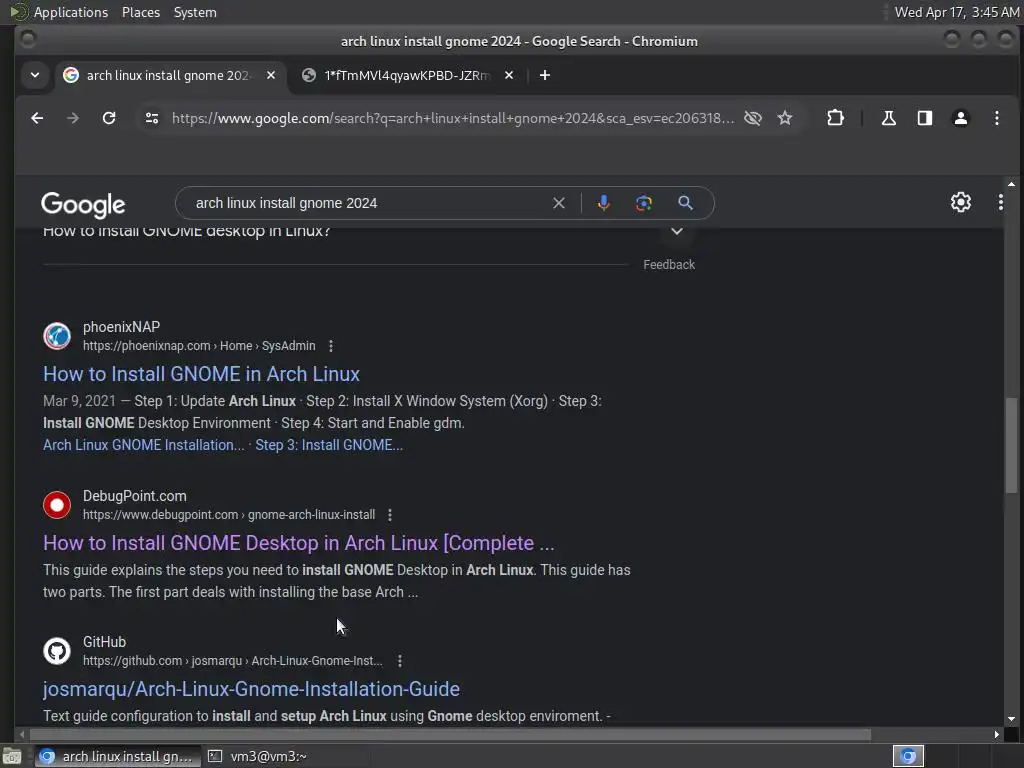Click the scroll right arrow at bottom
The width and height of the screenshot is (1024, 768).
coord(996,735)
